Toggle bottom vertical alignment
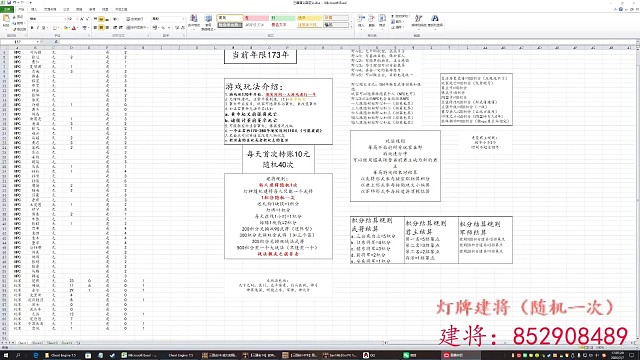Screen dimensions: 640x360 107,19
